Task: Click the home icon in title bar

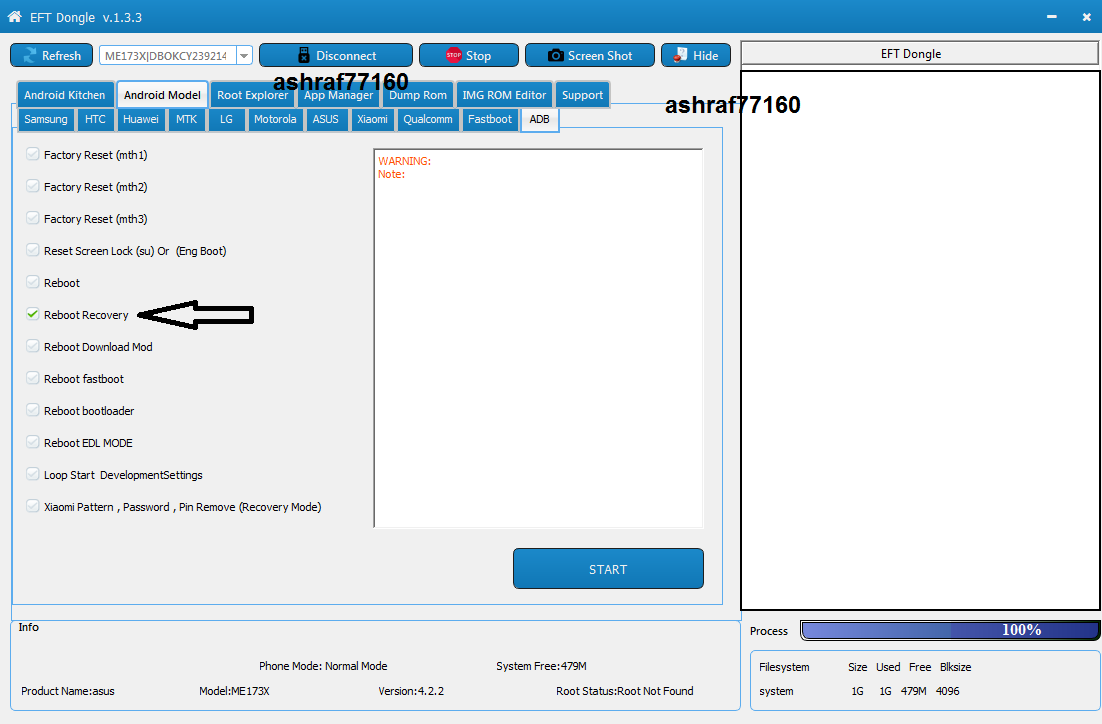Action: 15,16
